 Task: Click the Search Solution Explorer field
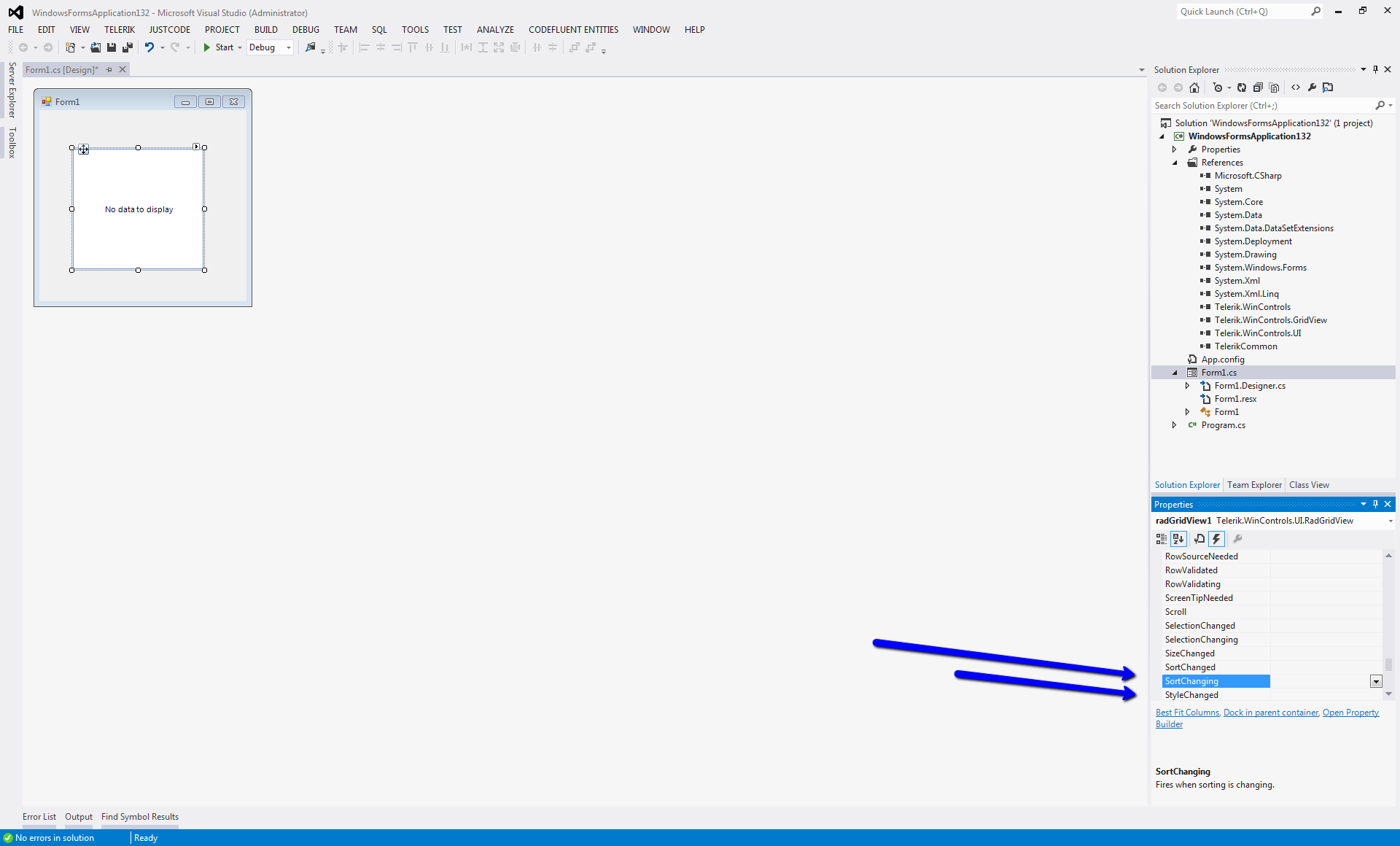(x=1261, y=106)
